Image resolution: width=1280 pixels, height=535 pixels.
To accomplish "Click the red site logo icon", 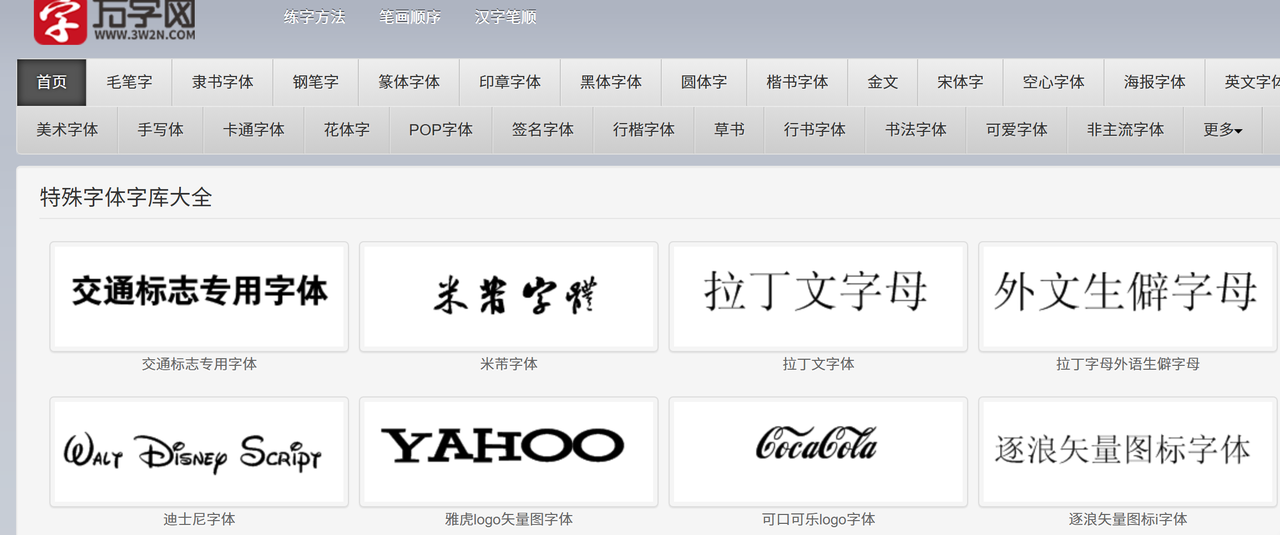I will (x=60, y=20).
